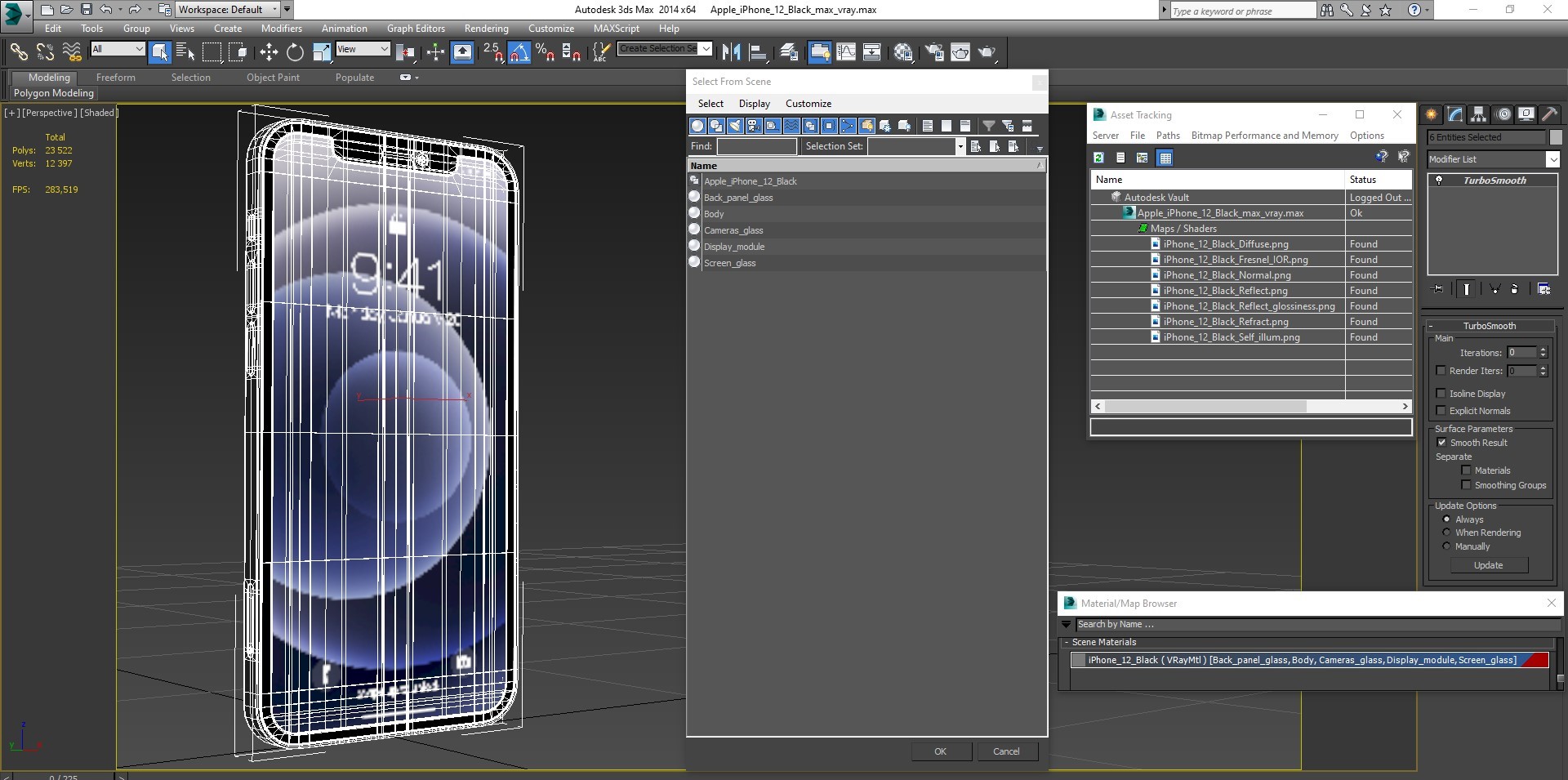Open the Display menu in Select From Scene
Image resolution: width=1568 pixels, height=780 pixels.
coord(754,104)
